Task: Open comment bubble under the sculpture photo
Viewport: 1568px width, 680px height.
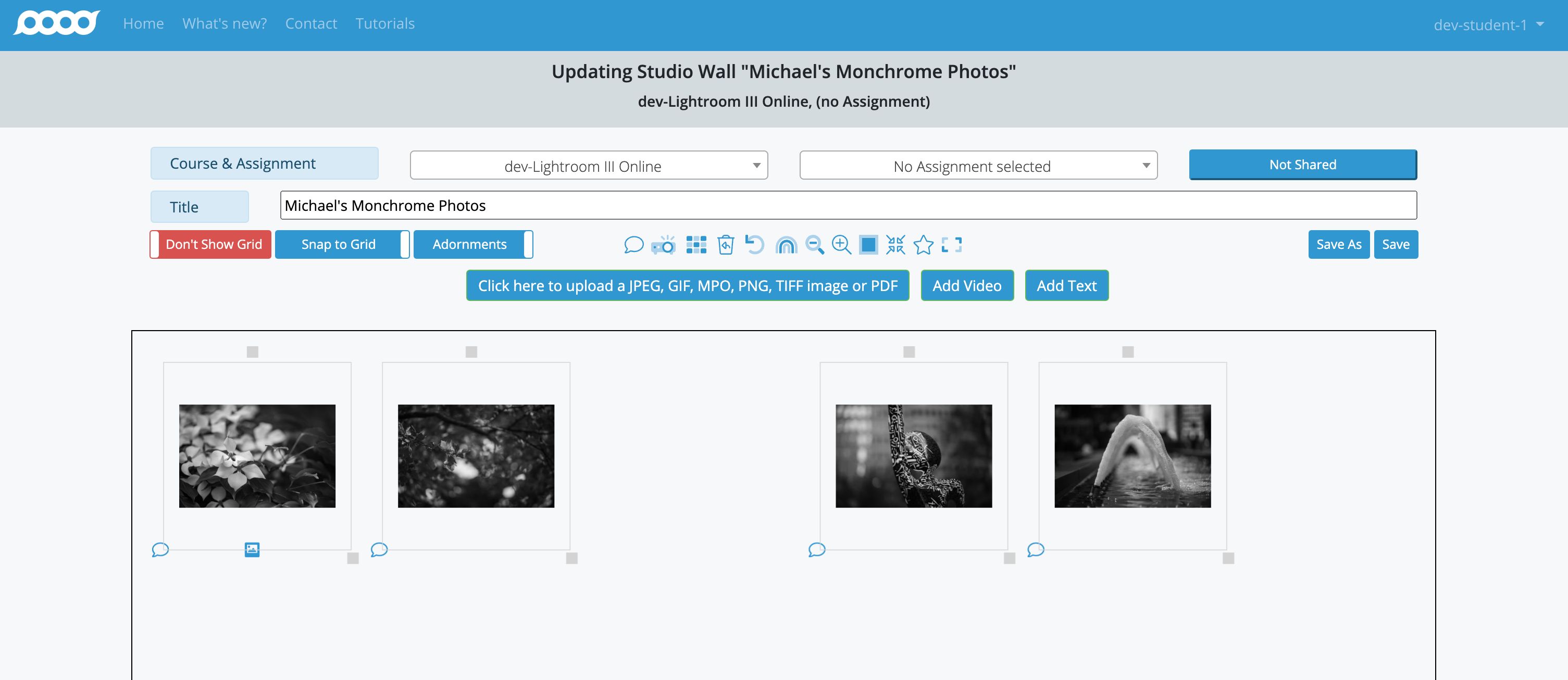Action: 817,550
